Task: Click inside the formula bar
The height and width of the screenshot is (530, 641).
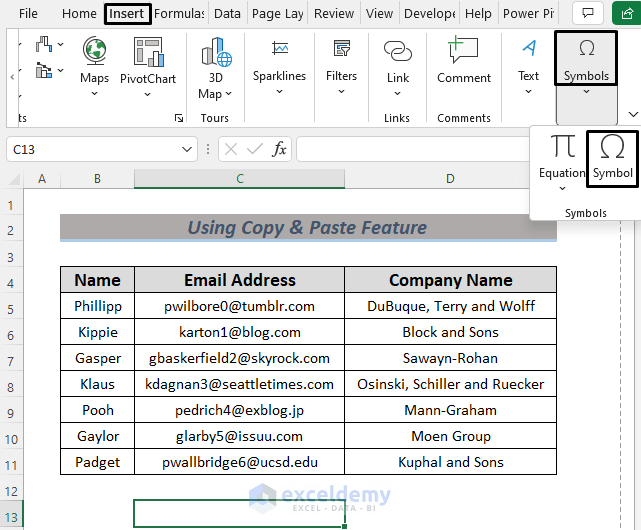Action: (x=413, y=149)
